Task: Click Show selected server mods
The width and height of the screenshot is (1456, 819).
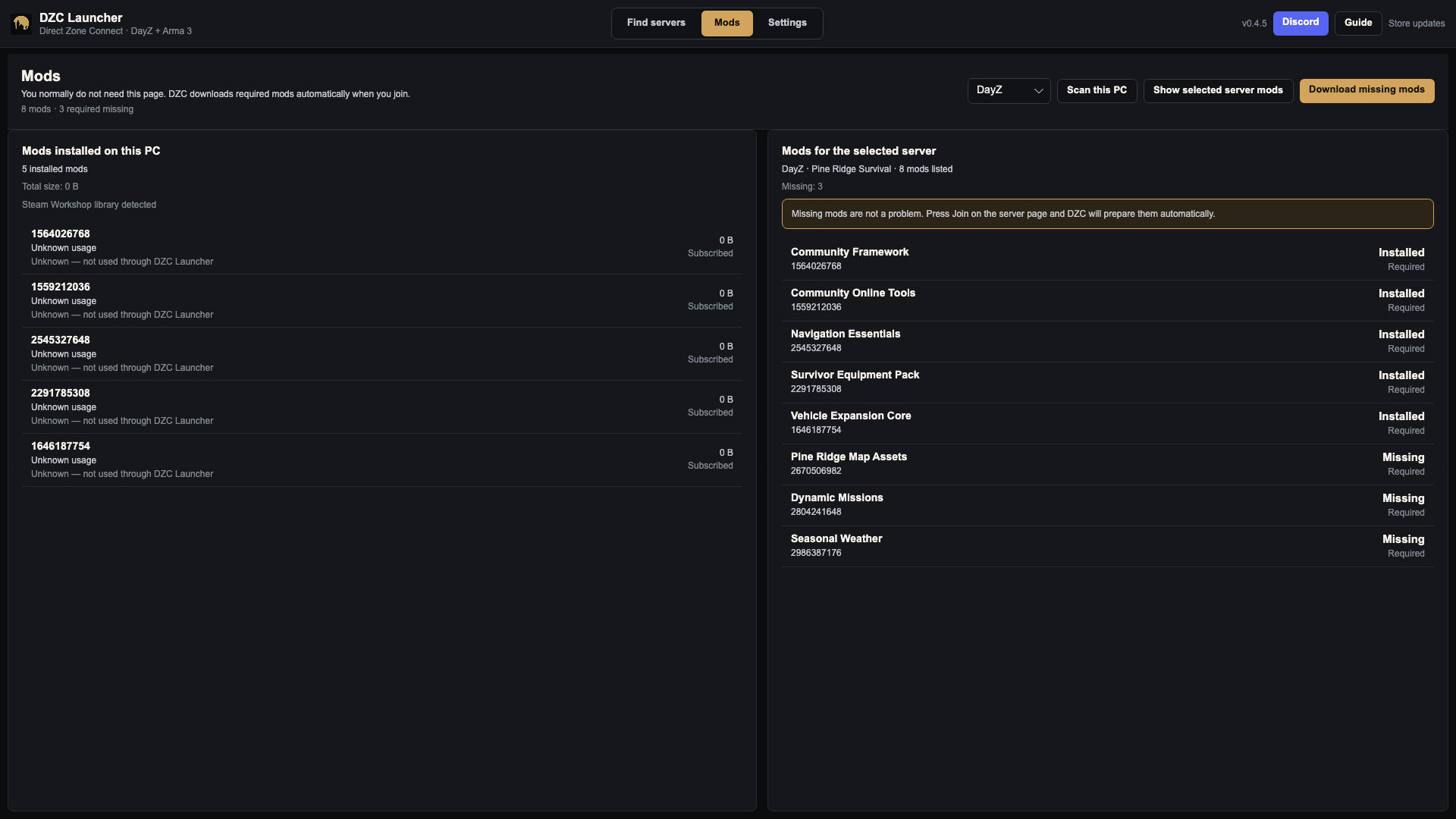Action: pyautogui.click(x=1218, y=90)
